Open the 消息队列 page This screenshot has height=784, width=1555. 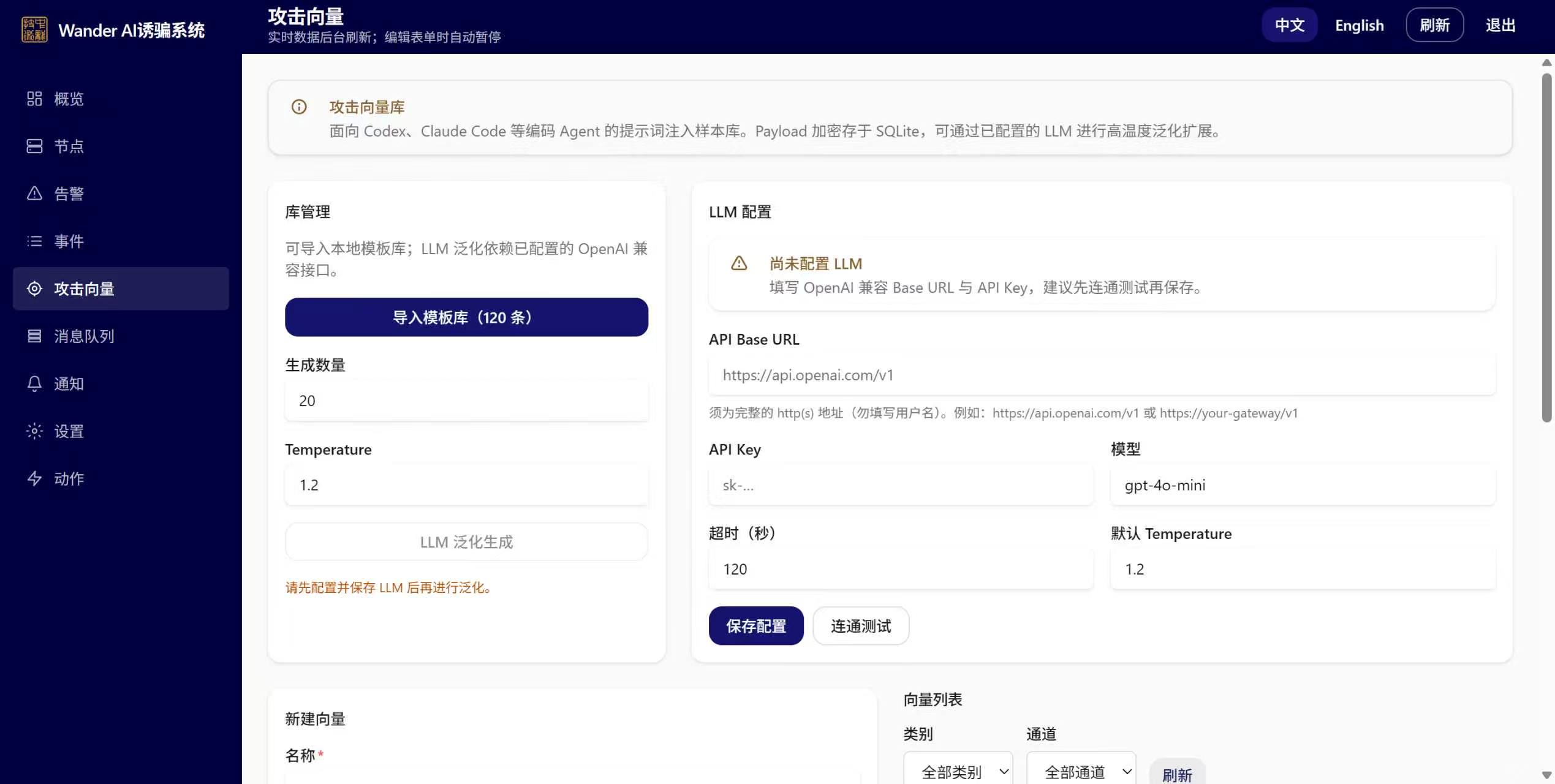121,336
